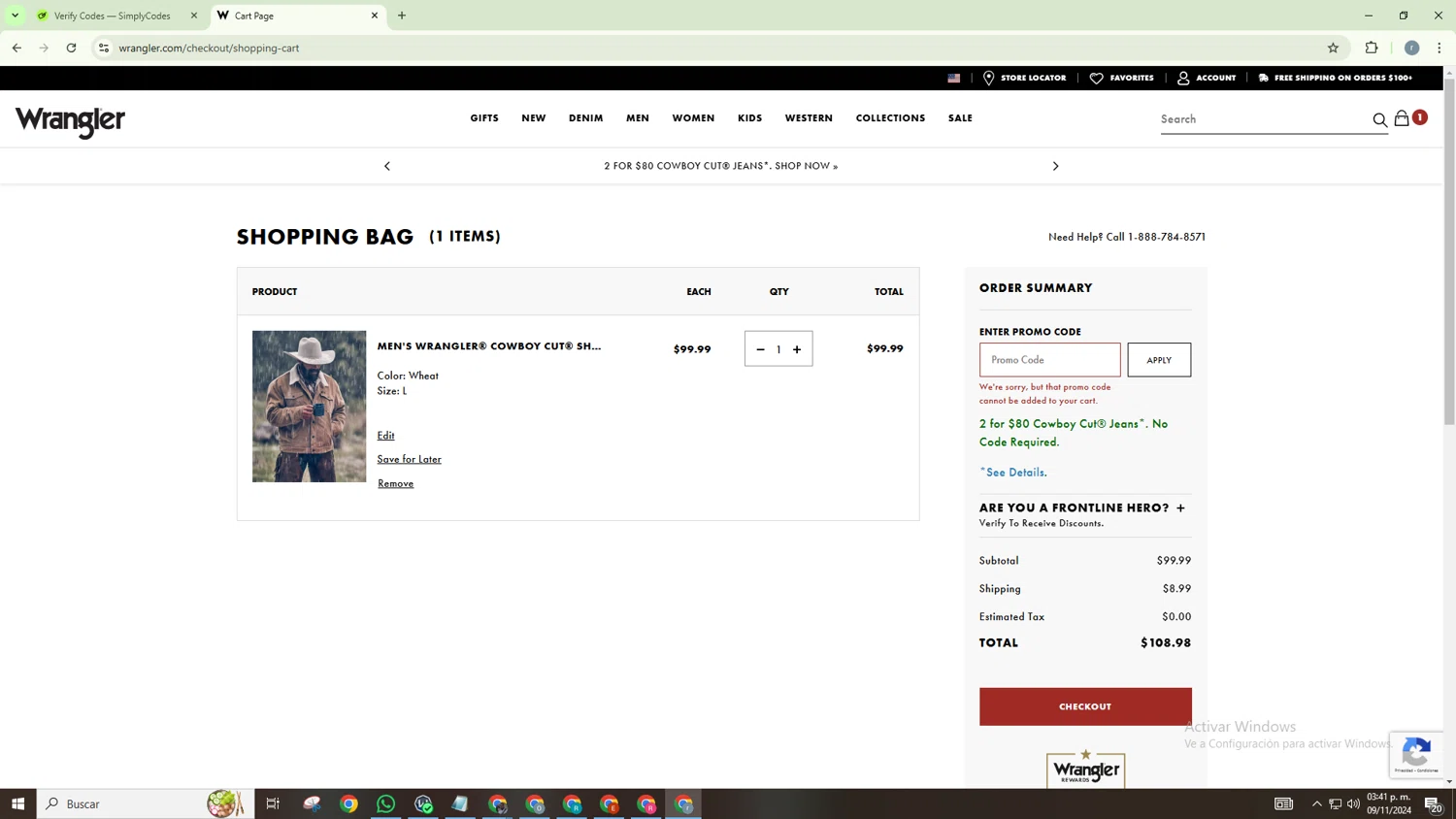Open Task View on the taskbar
The width and height of the screenshot is (1456, 819).
click(x=273, y=803)
